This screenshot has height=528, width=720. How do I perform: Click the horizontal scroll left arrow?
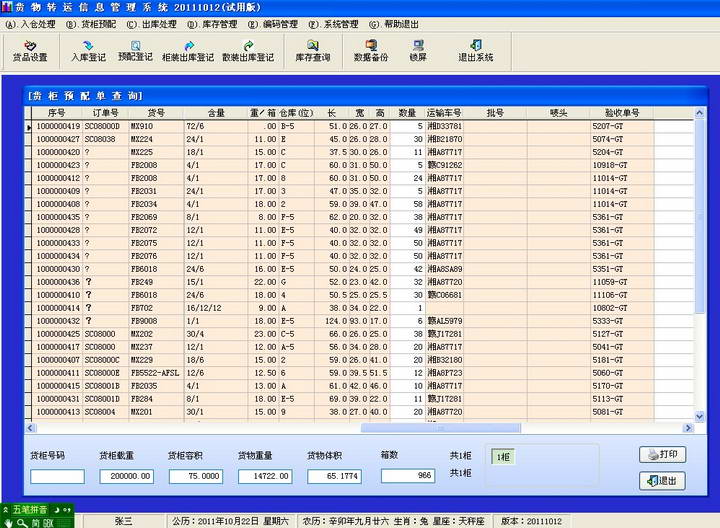[x=30, y=428]
